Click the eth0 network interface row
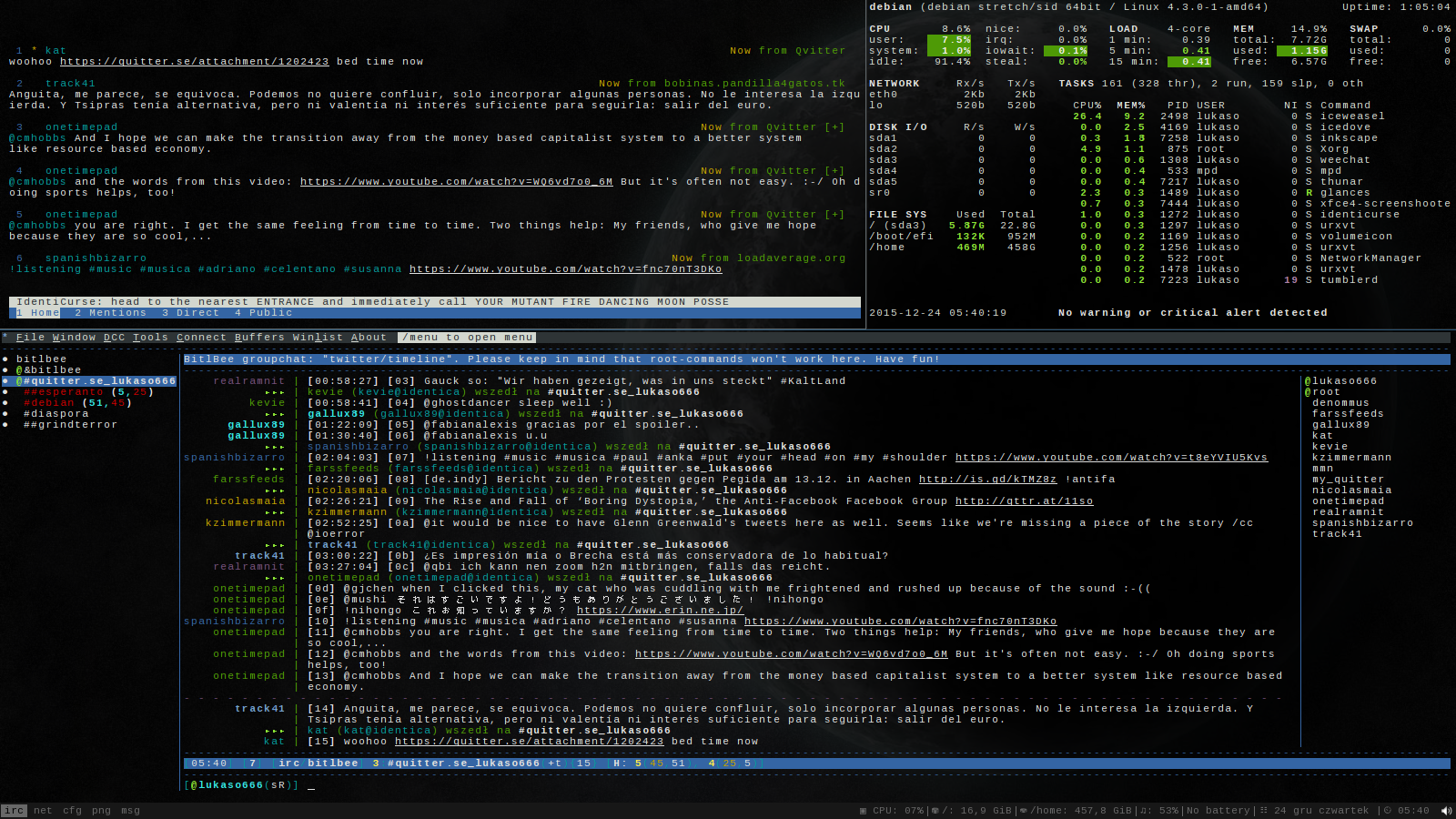The image size is (1456, 819). pos(952,95)
